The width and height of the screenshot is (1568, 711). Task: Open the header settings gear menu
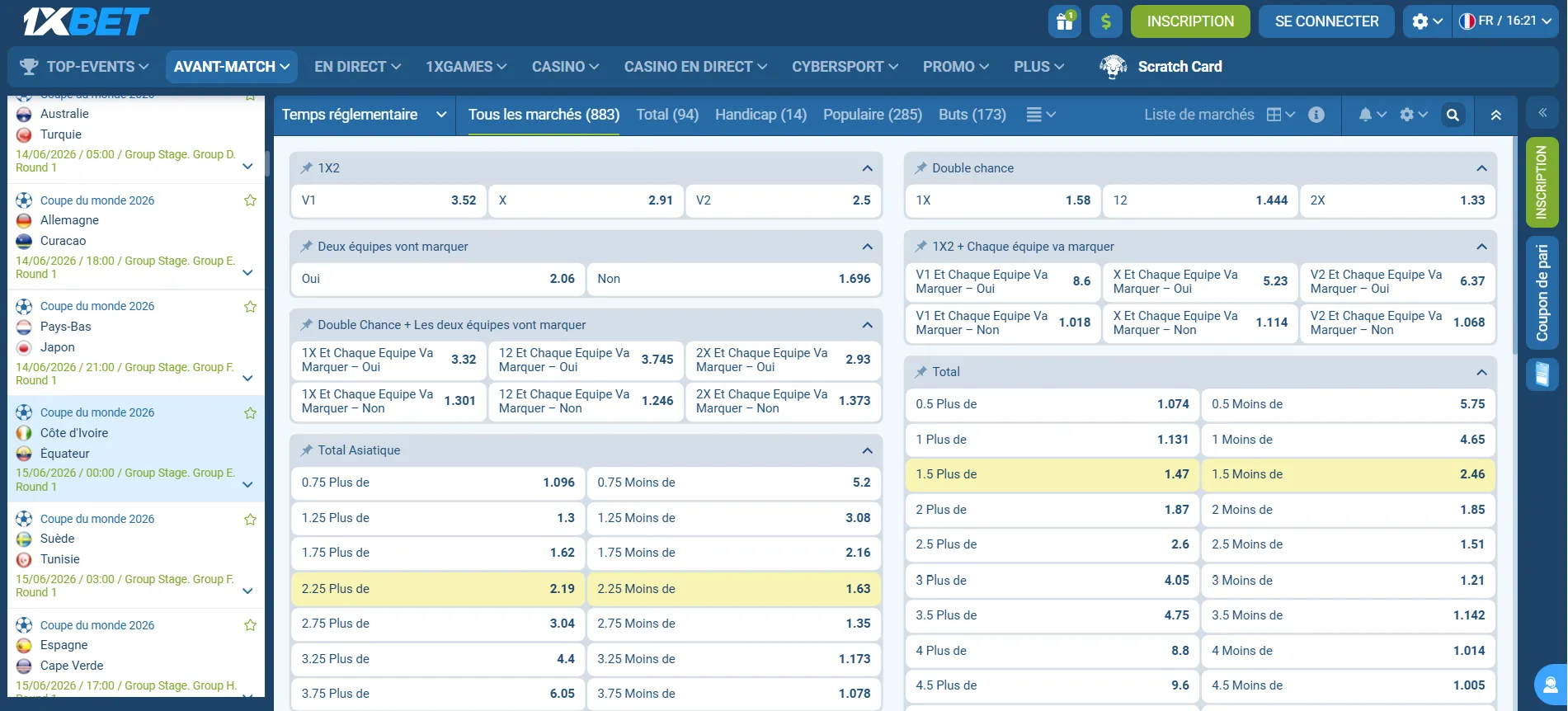[x=1427, y=21]
